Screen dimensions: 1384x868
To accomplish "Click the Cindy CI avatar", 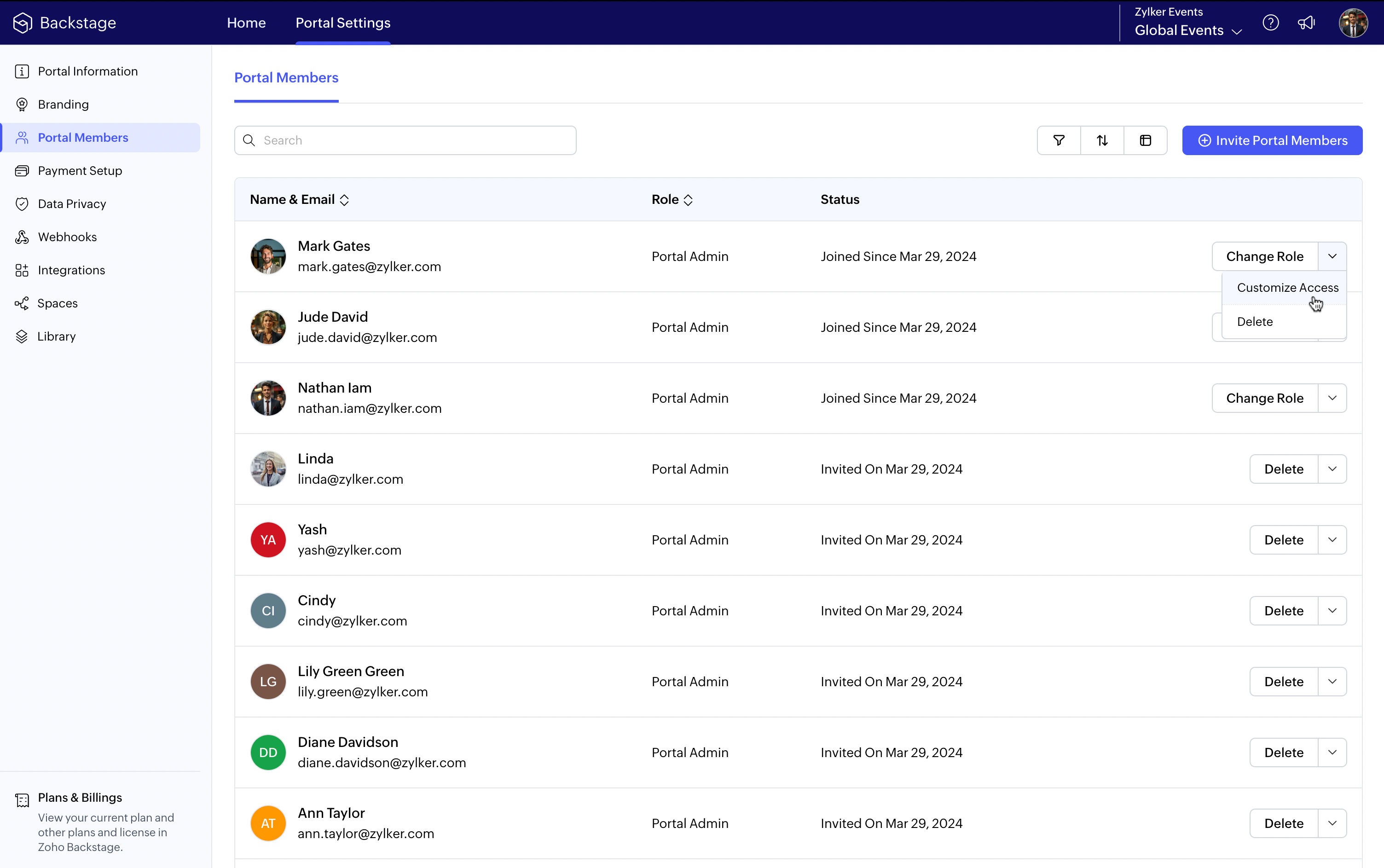I will point(268,611).
